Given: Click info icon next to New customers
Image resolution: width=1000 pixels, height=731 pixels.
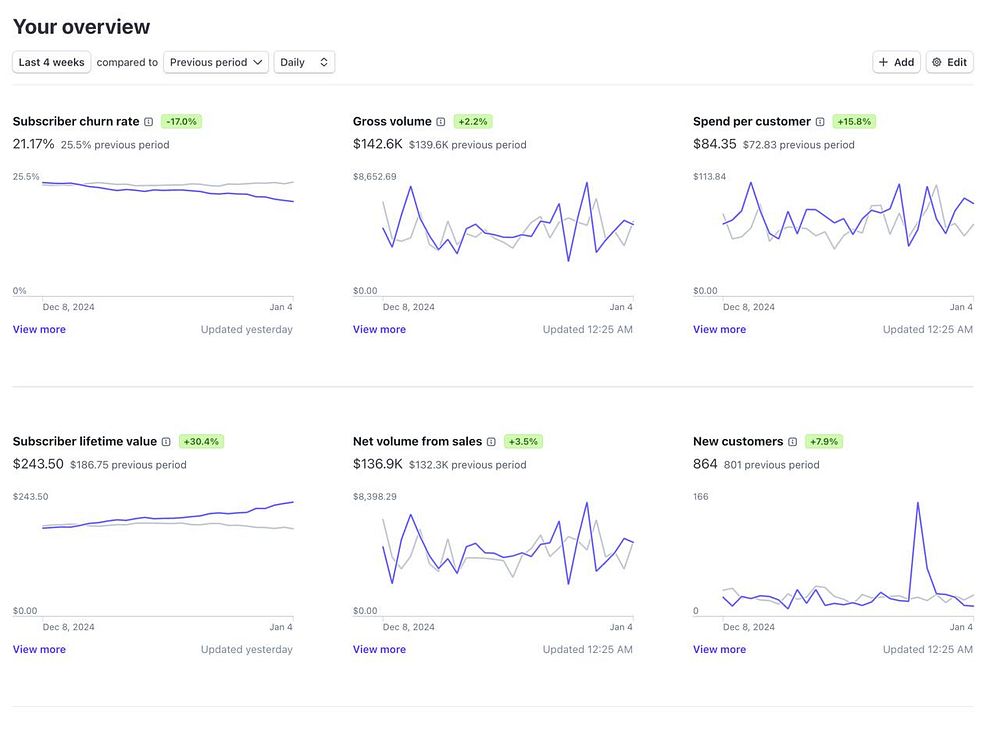Looking at the screenshot, I should pyautogui.click(x=793, y=442).
